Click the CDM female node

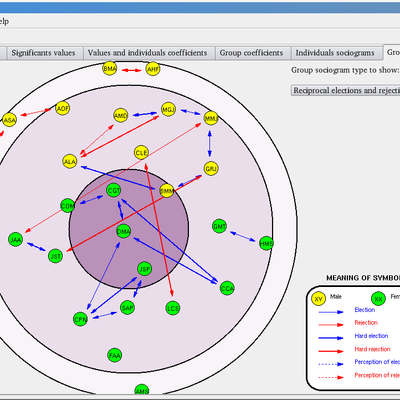pos(68,206)
